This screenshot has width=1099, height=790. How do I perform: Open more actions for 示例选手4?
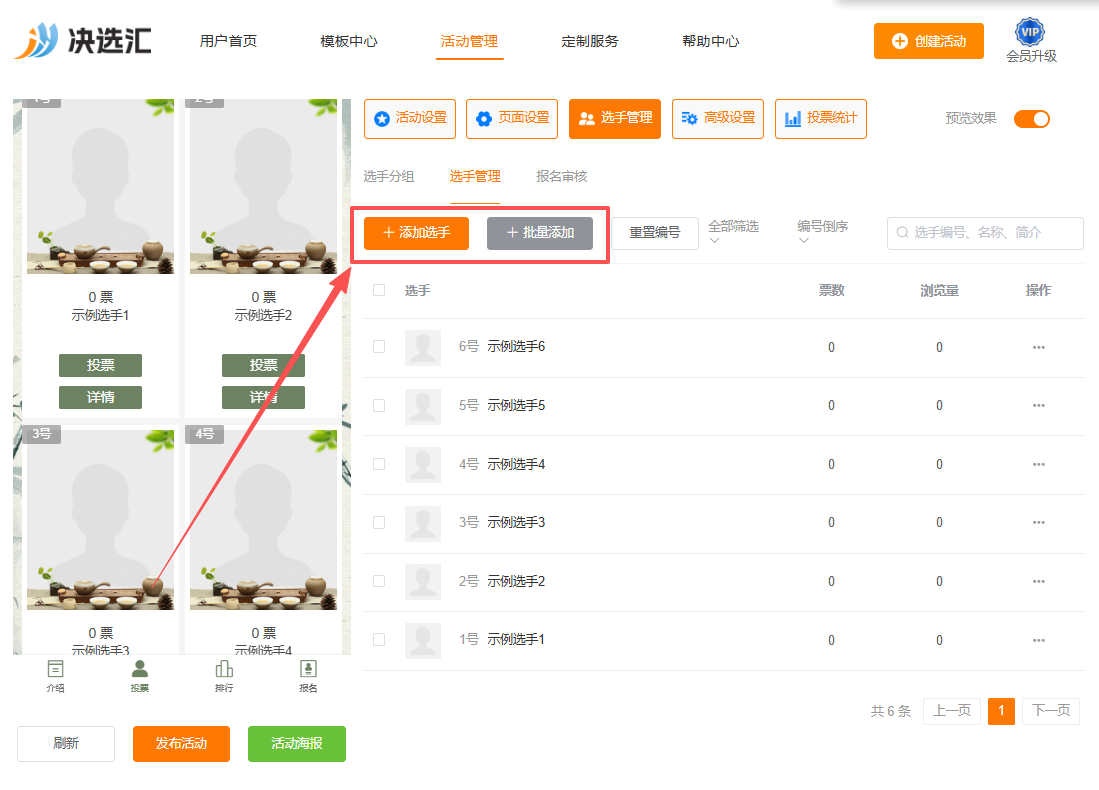click(x=1039, y=464)
